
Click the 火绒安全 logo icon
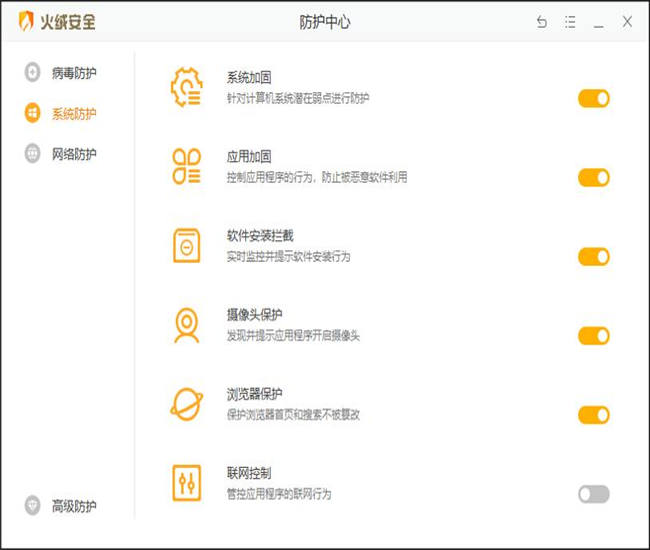(26, 22)
